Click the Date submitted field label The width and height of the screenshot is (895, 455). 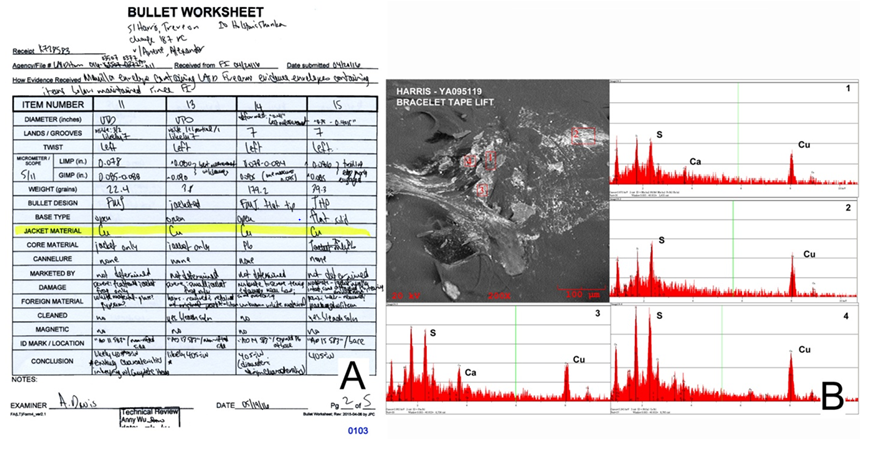click(307, 65)
